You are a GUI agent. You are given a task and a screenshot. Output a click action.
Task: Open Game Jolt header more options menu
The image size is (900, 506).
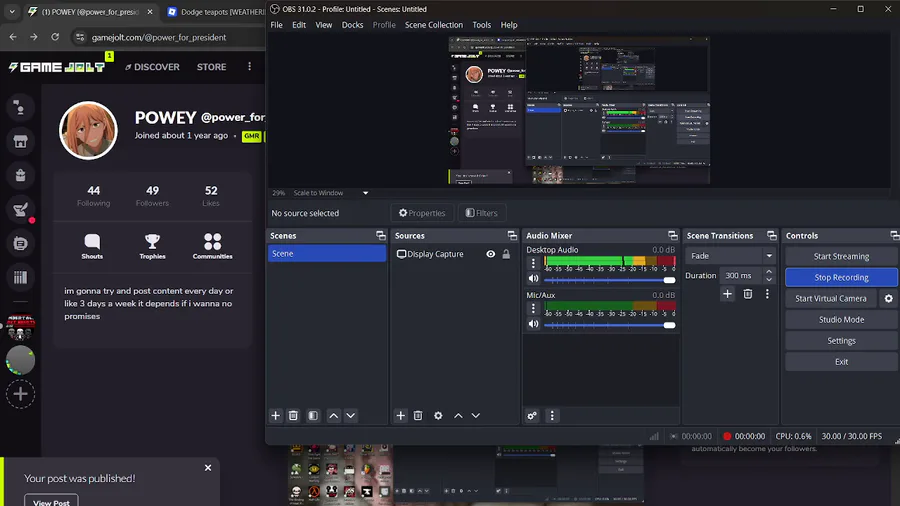click(249, 67)
